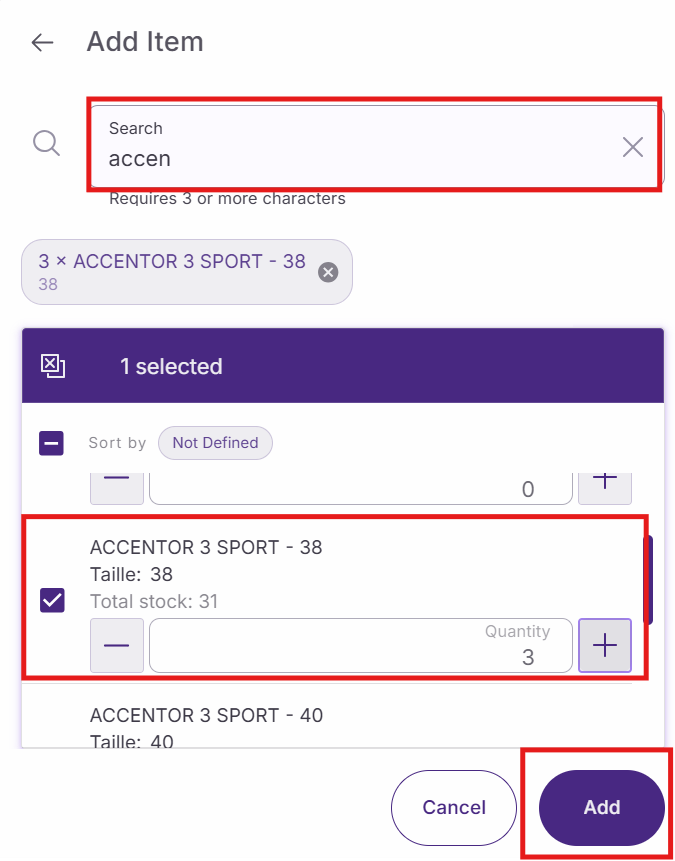Click the quantity field showing 0

(360, 488)
